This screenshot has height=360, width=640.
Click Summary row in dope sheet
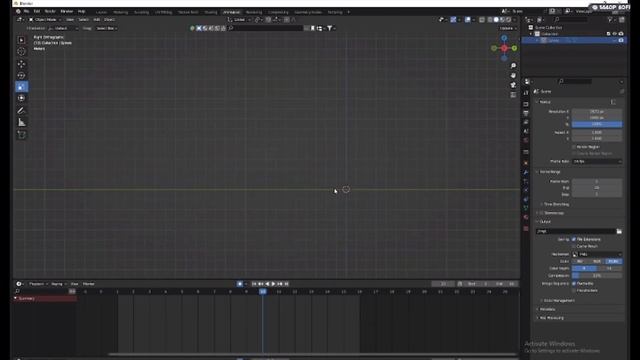click(x=45, y=299)
